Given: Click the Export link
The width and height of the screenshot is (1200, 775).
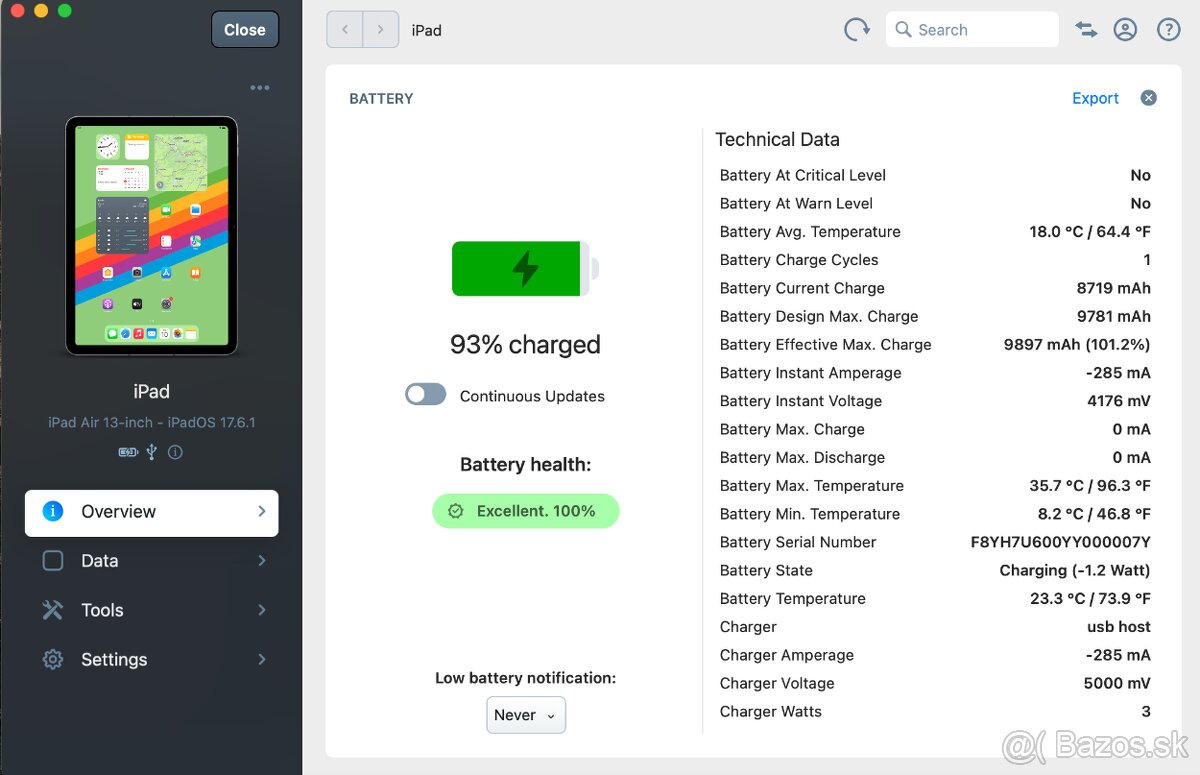Looking at the screenshot, I should 1095,98.
